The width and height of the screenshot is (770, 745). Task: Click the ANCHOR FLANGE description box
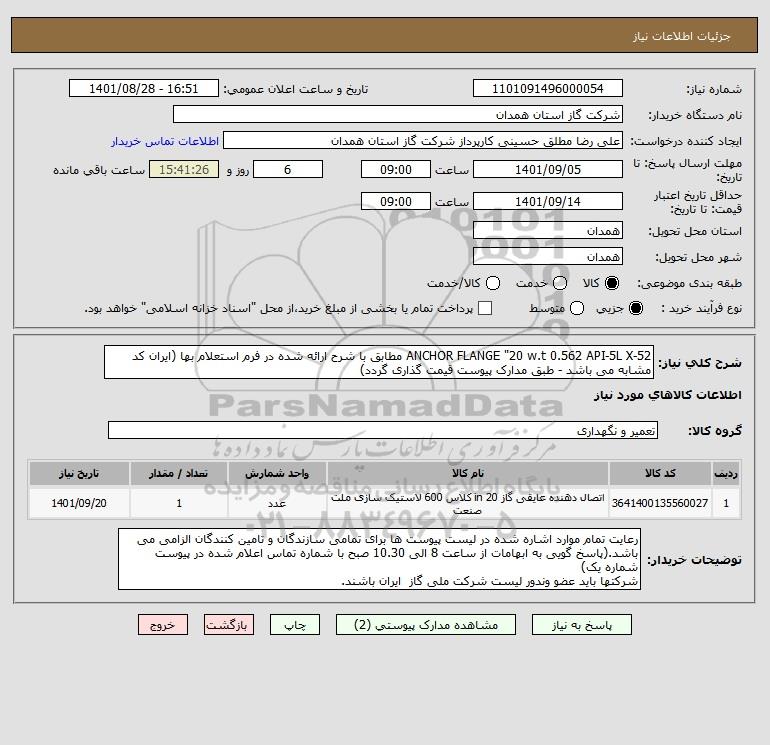(x=379, y=362)
